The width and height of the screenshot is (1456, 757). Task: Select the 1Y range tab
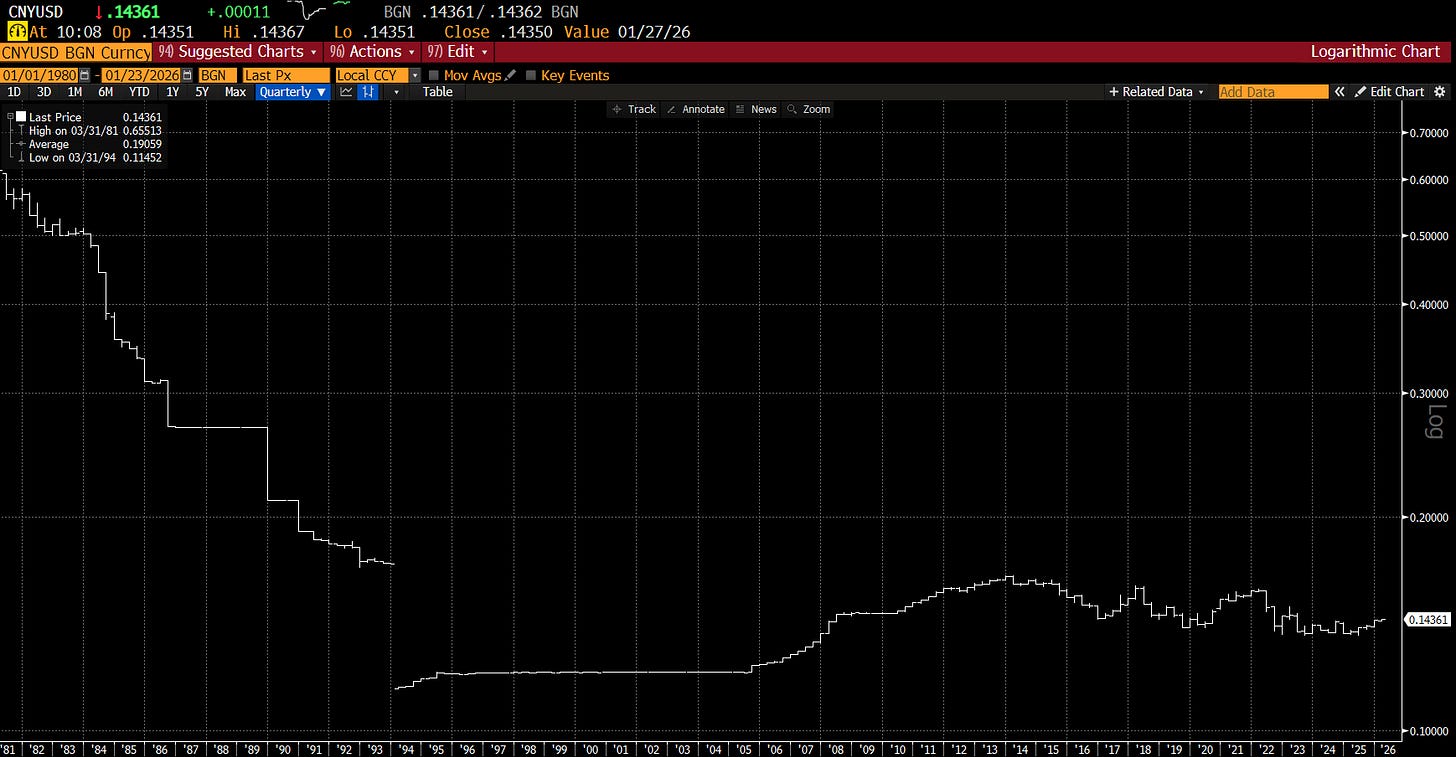pyautogui.click(x=173, y=92)
